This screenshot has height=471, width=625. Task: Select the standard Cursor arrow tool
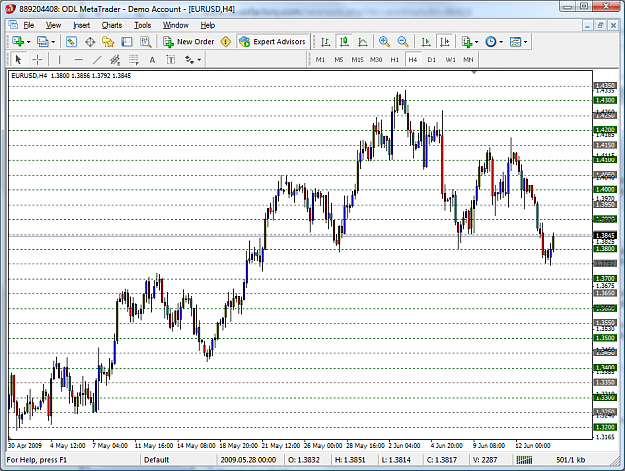coord(18,60)
